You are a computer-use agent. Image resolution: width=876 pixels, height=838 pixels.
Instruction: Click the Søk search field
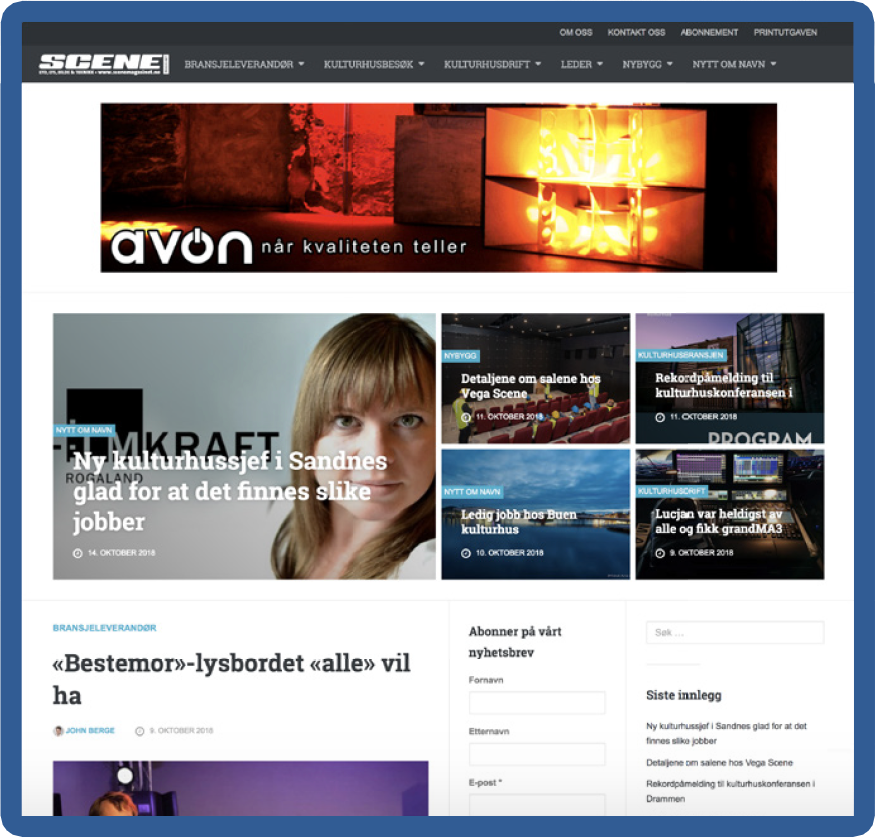735,633
